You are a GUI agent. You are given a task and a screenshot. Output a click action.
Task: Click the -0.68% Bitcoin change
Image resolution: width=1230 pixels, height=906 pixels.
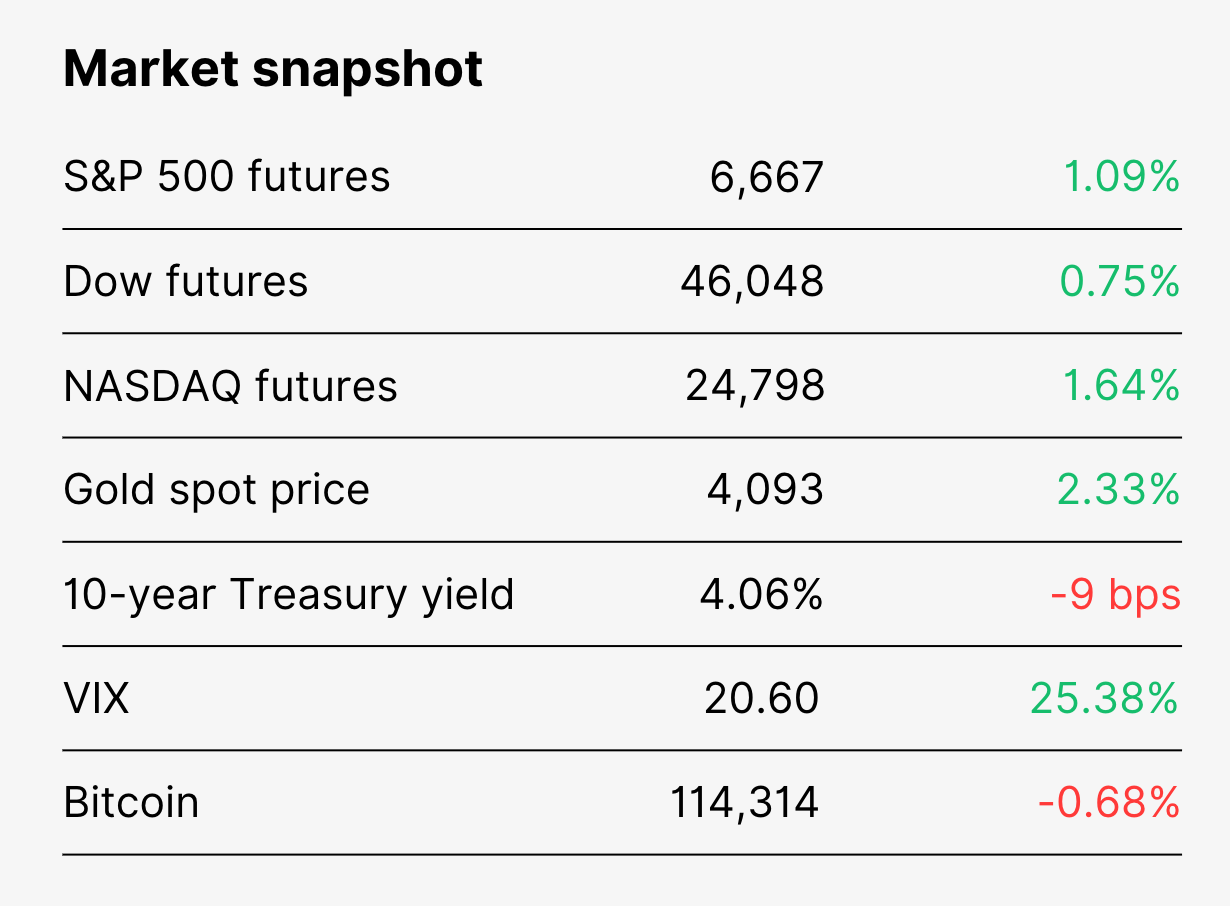click(x=1109, y=801)
